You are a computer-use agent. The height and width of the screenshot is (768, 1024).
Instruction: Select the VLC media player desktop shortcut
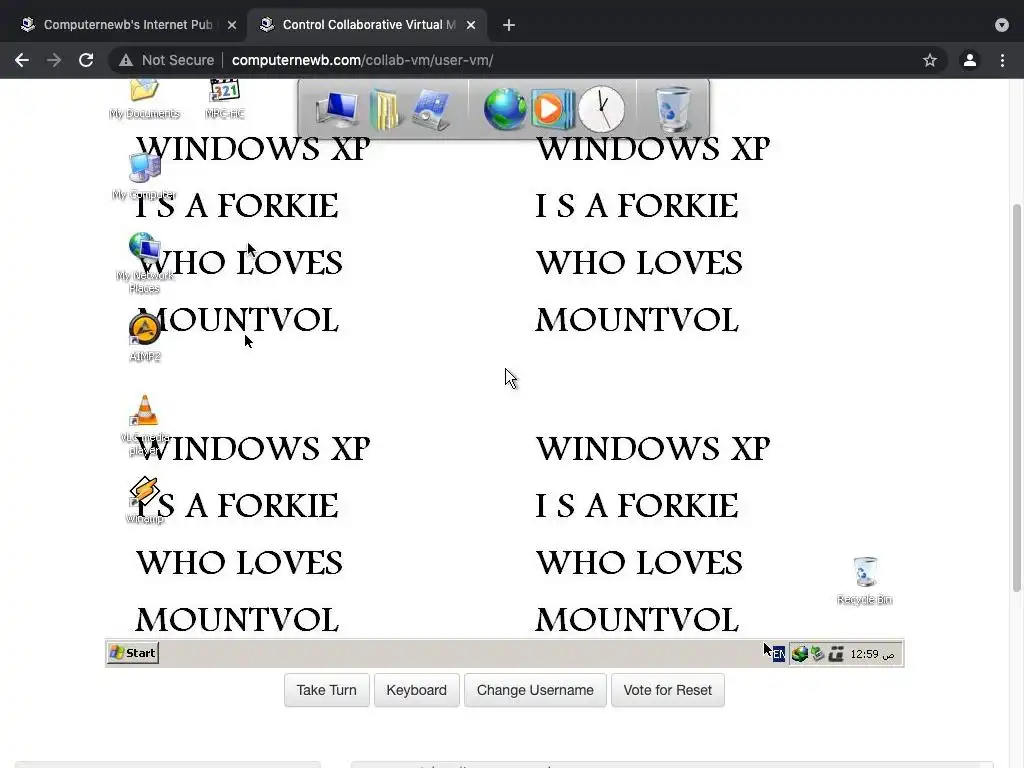pos(144,425)
